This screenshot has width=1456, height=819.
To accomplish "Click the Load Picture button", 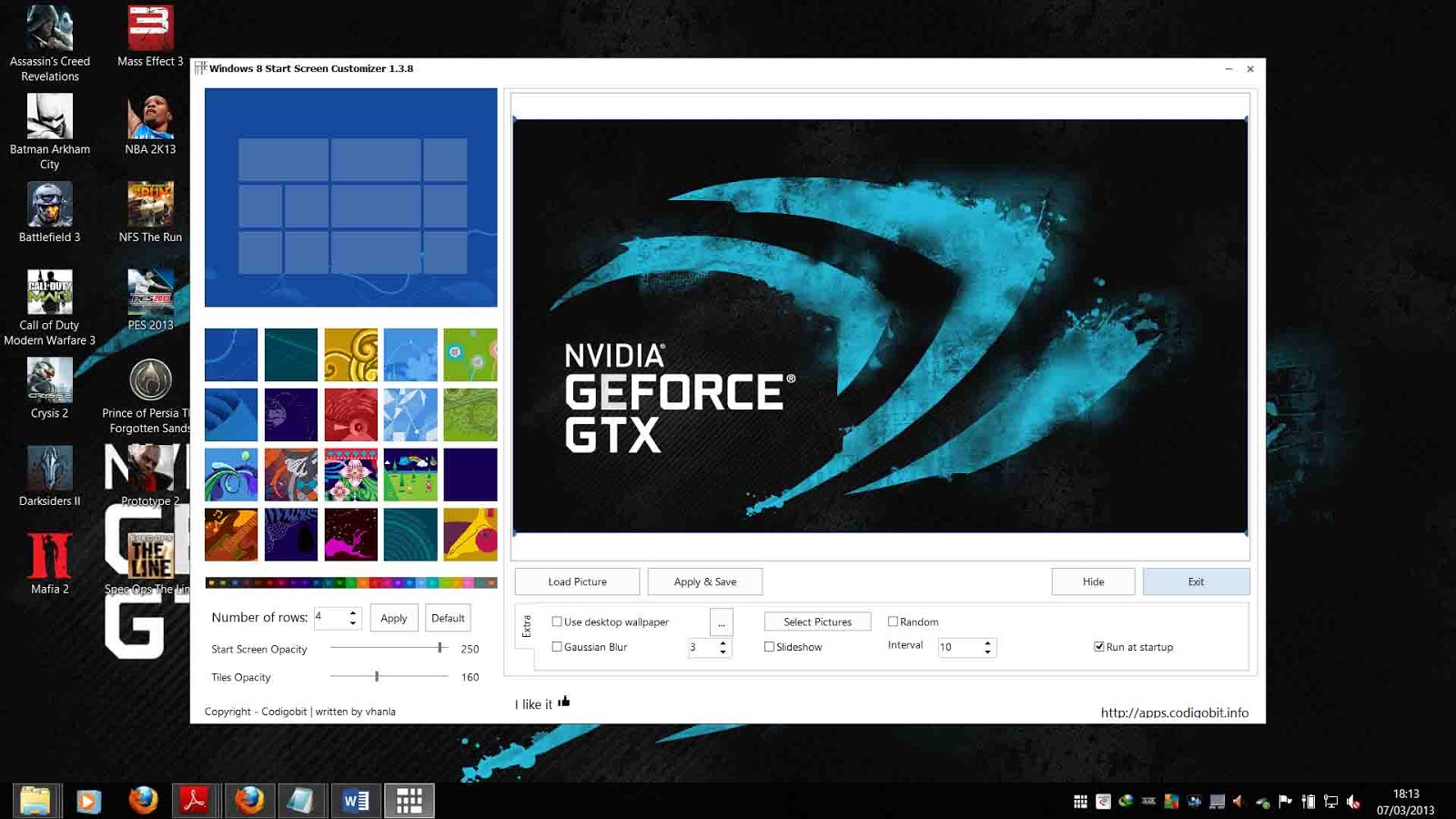I will click(x=577, y=581).
